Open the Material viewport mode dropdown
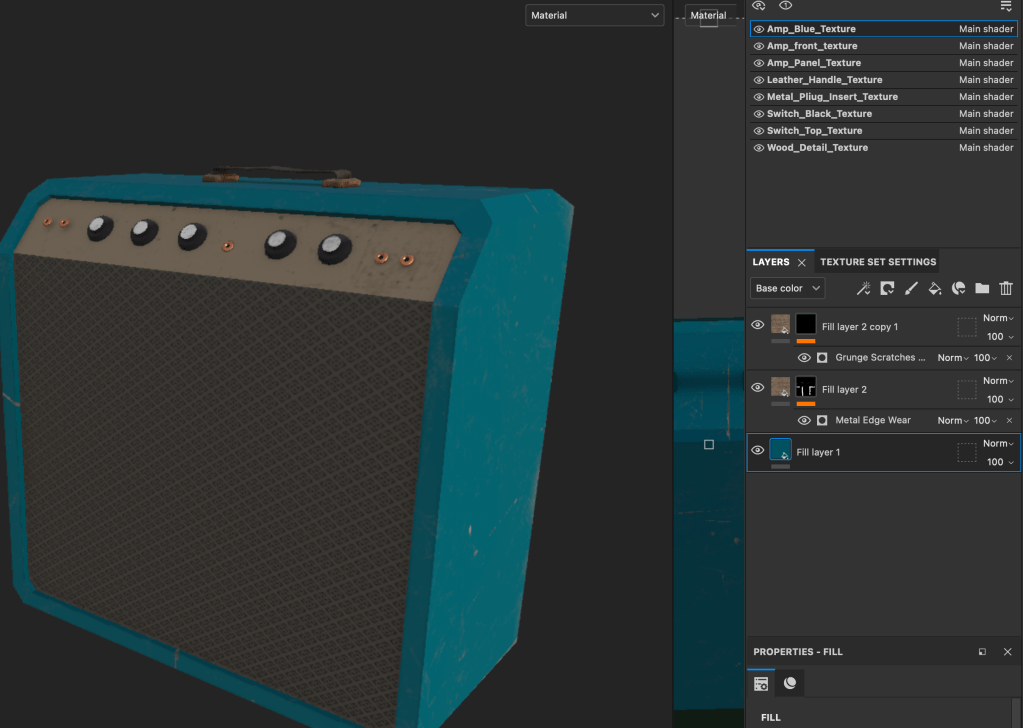Viewport: 1023px width, 728px height. tap(595, 15)
